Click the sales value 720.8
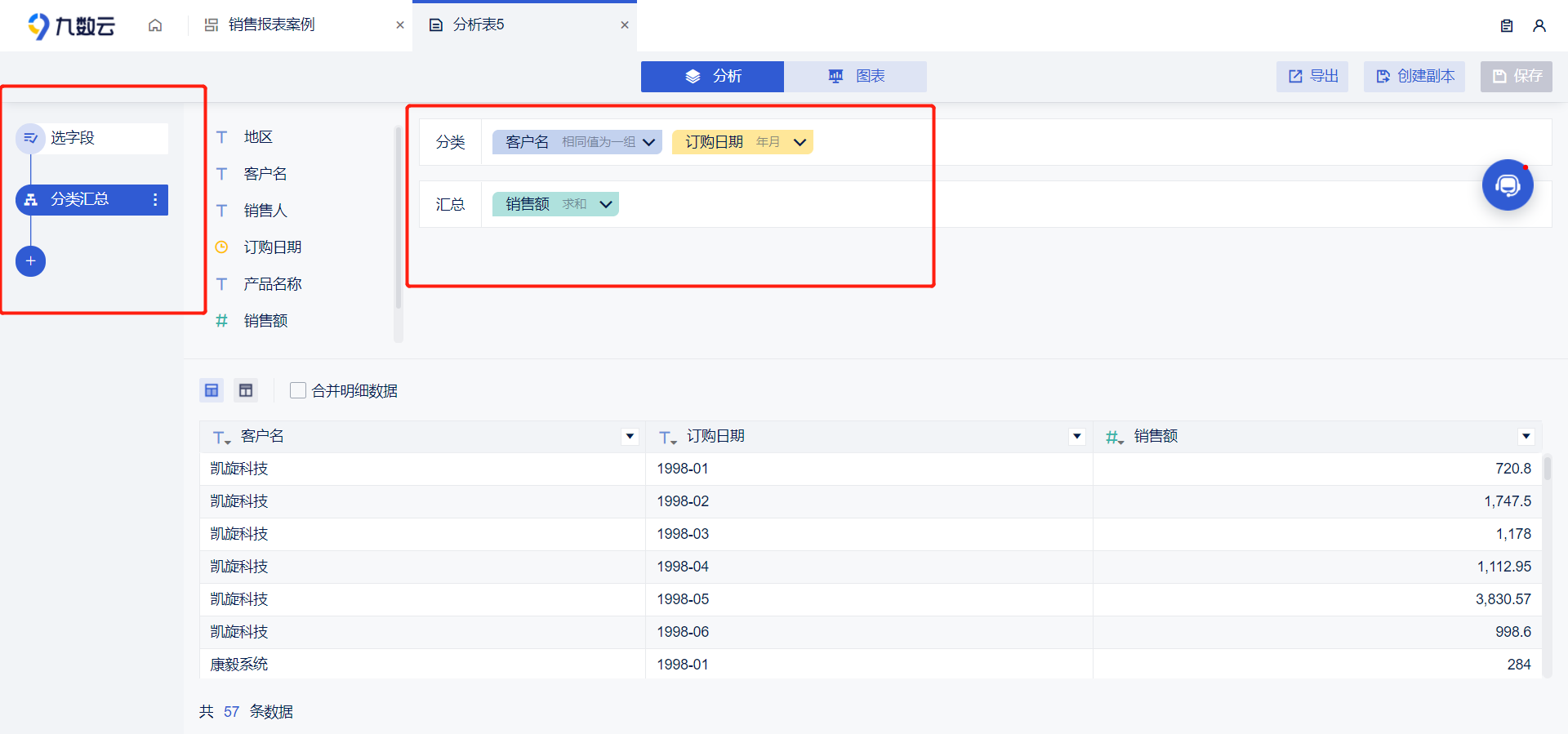This screenshot has width=1568, height=734. click(x=1513, y=469)
